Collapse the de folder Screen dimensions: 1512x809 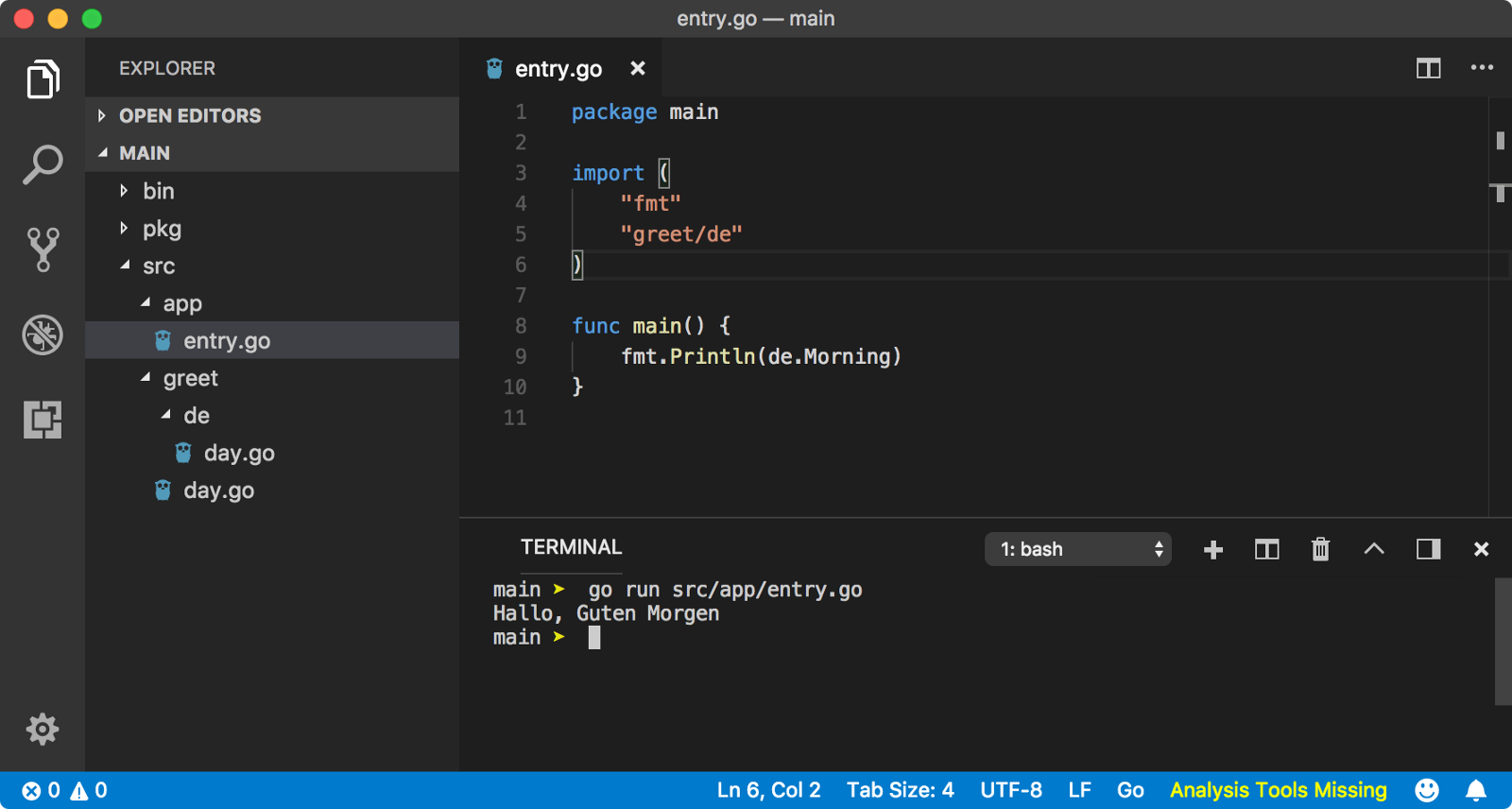(x=272, y=416)
